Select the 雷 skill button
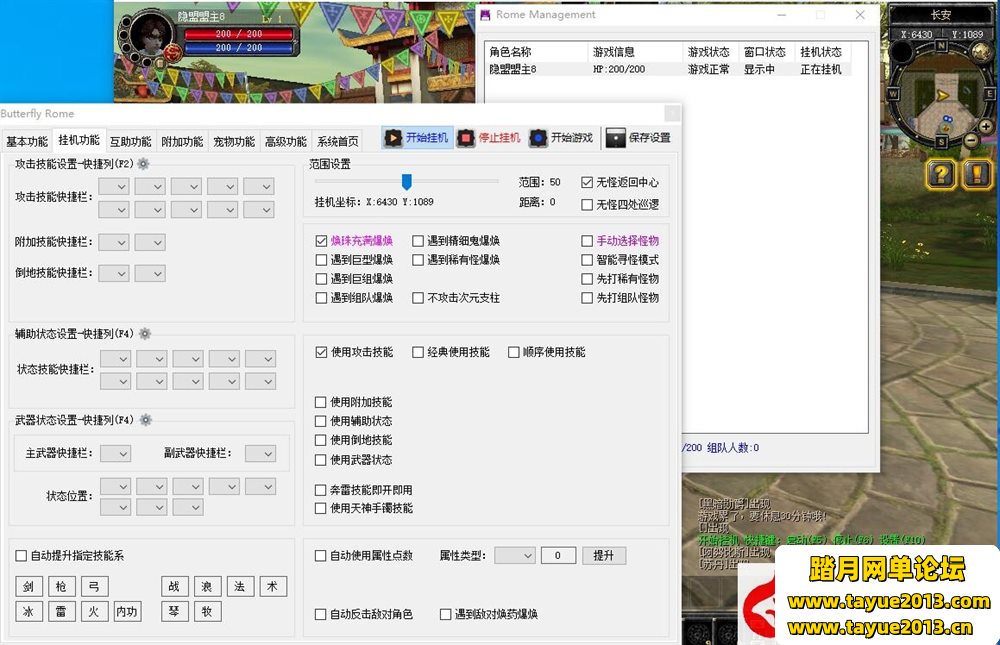The height and width of the screenshot is (645, 1000). pos(61,611)
